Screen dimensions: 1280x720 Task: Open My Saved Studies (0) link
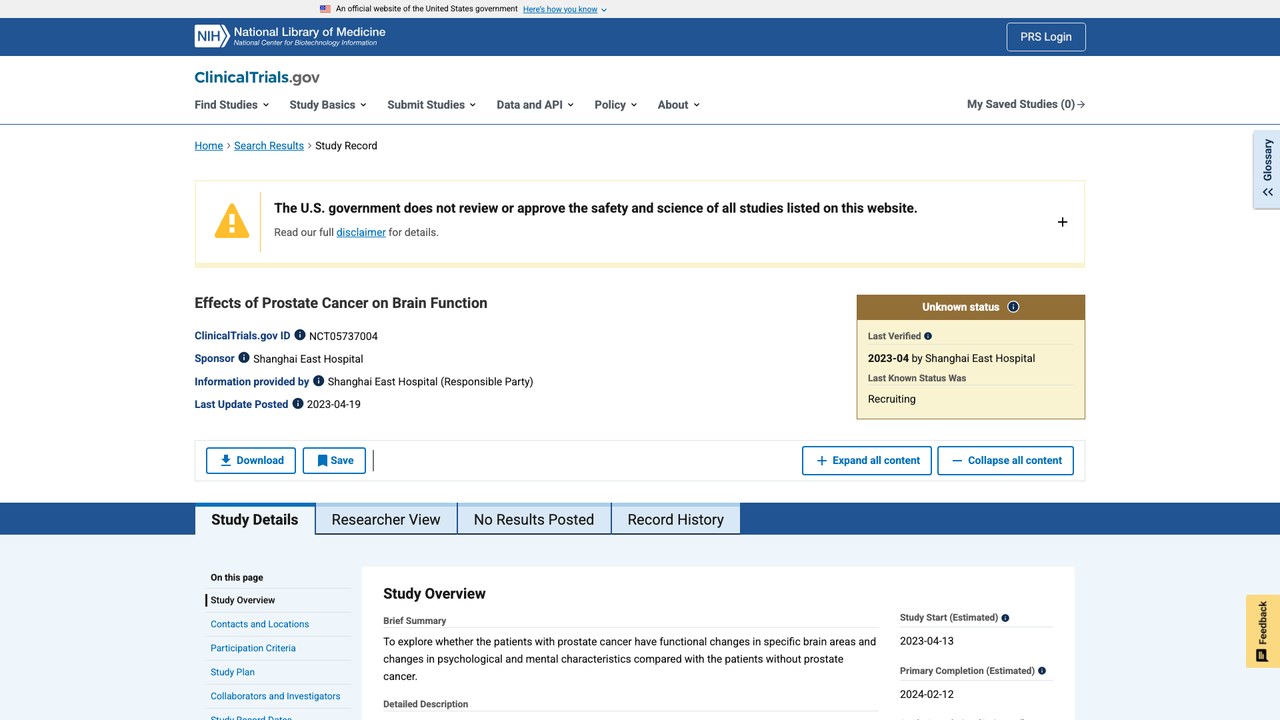tap(1026, 104)
